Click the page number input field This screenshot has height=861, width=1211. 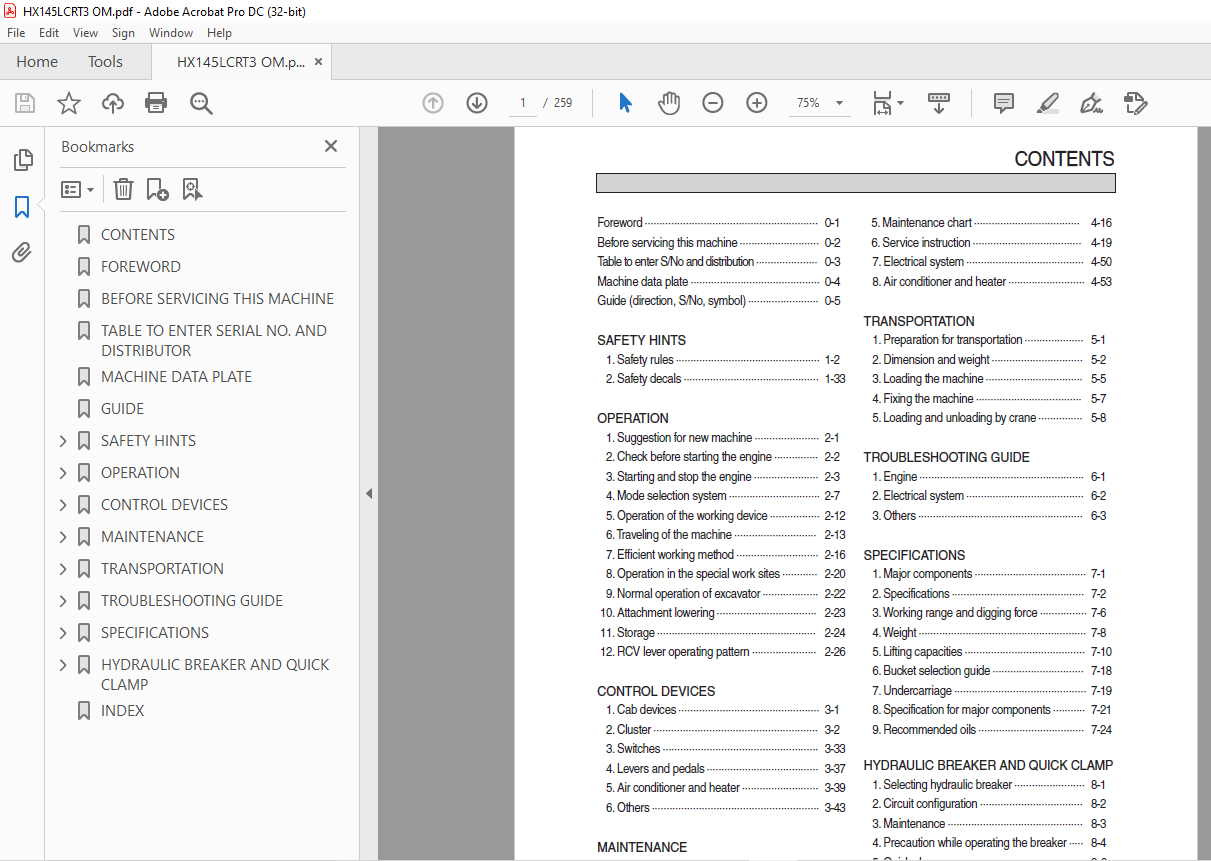(522, 103)
